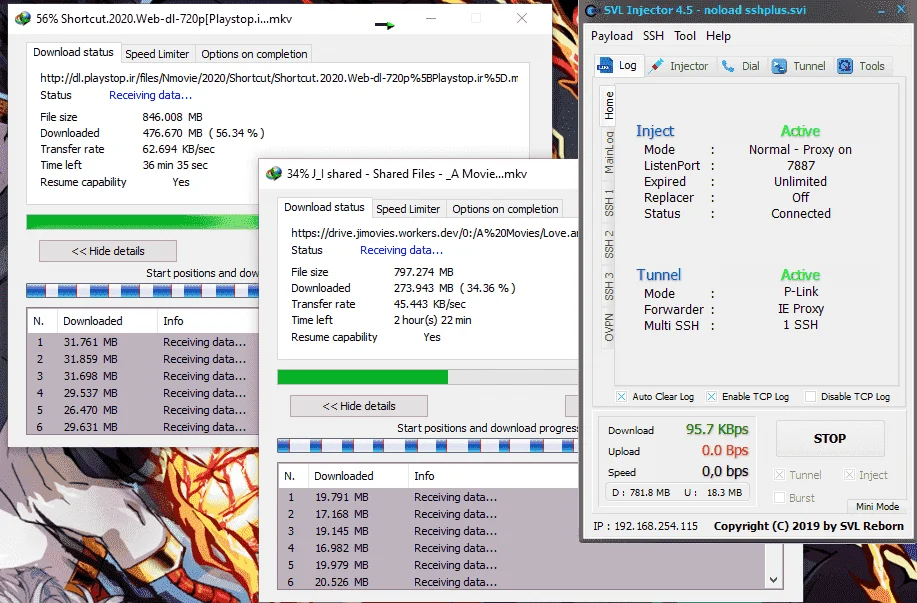This screenshot has width=917, height=603.
Task: Click the segment progress strip in J_I shared window
Action: click(x=428, y=446)
